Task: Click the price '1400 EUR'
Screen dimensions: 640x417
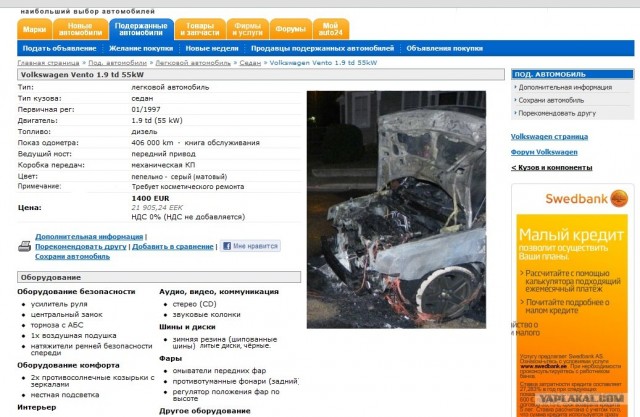Action: click(150, 198)
